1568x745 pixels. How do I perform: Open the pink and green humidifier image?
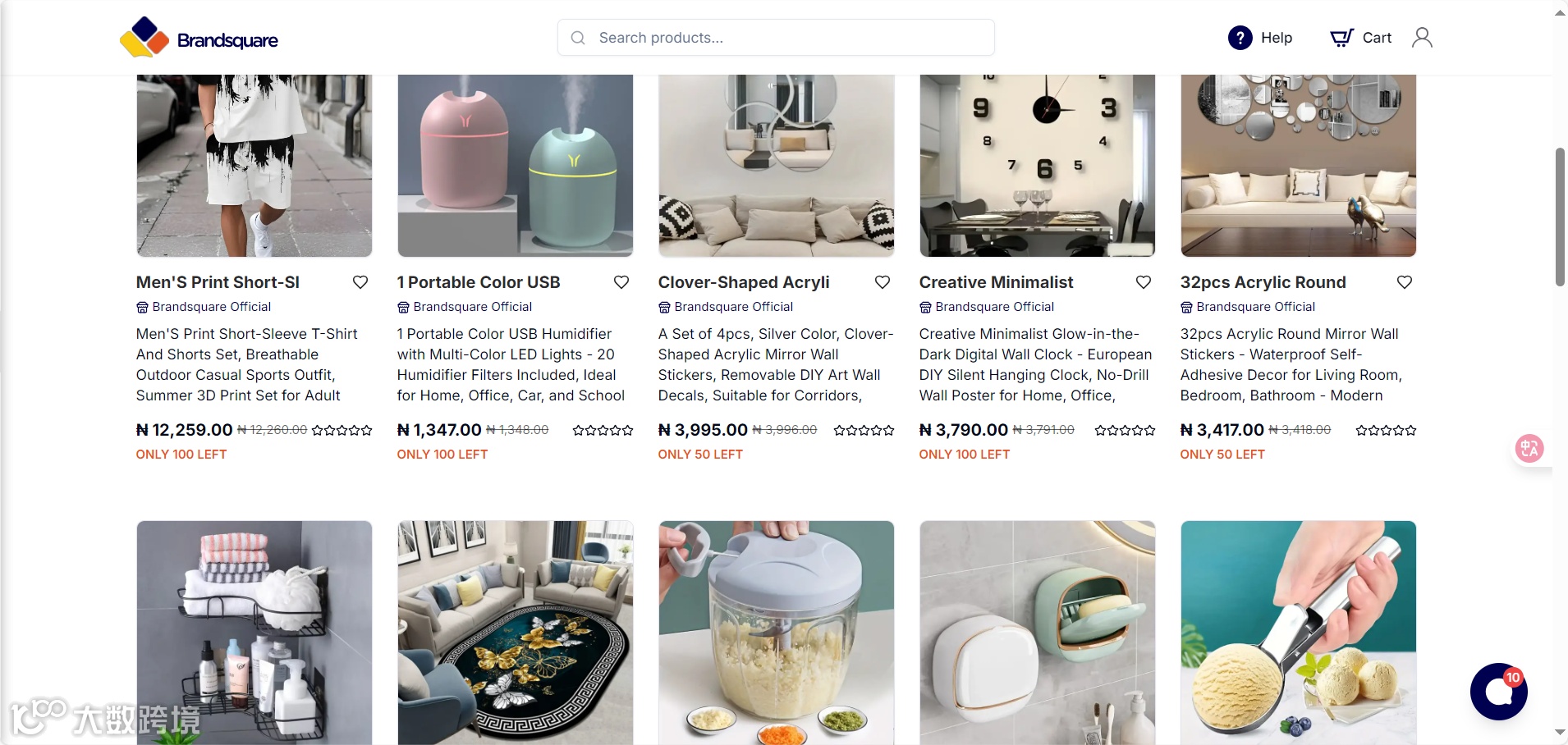[x=516, y=166]
